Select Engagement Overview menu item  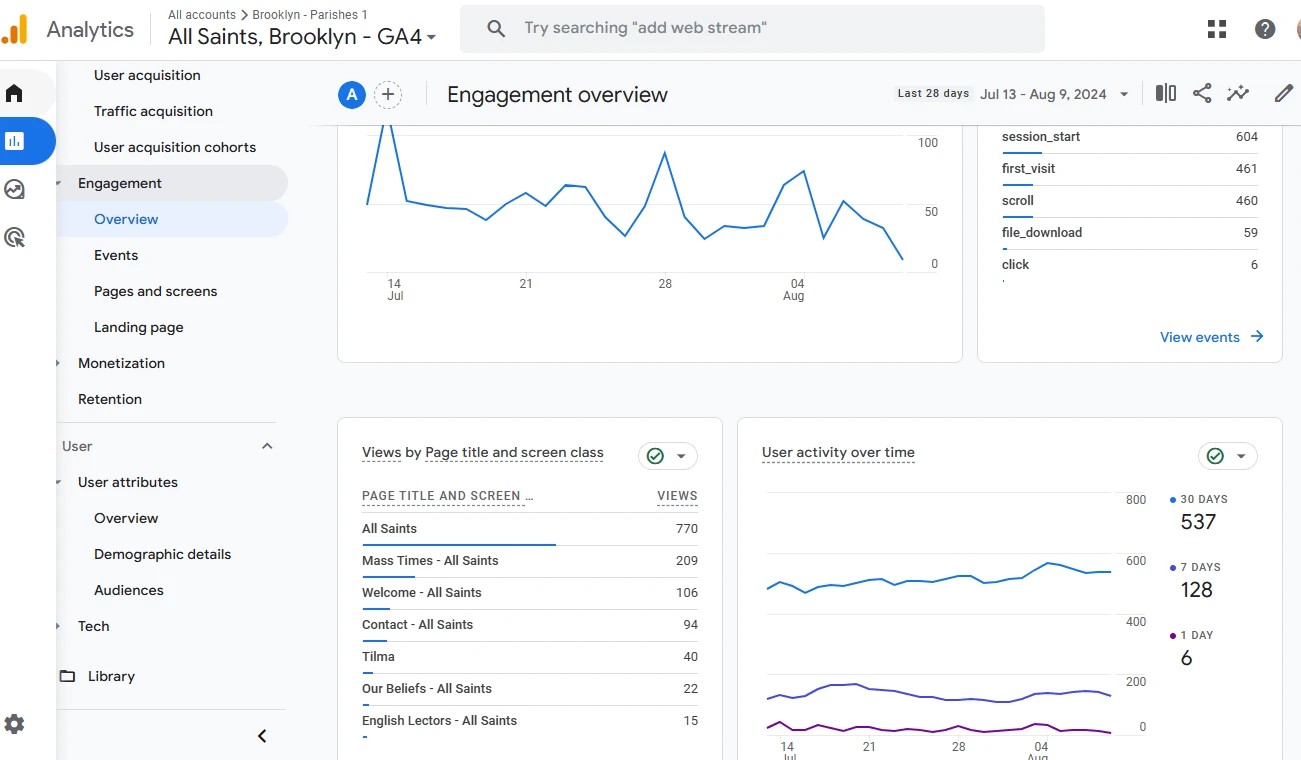tap(126, 219)
